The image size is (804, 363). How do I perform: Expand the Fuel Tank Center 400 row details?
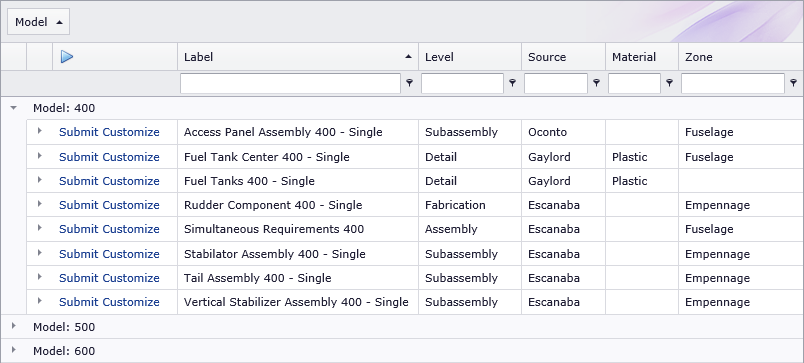tap(39, 156)
